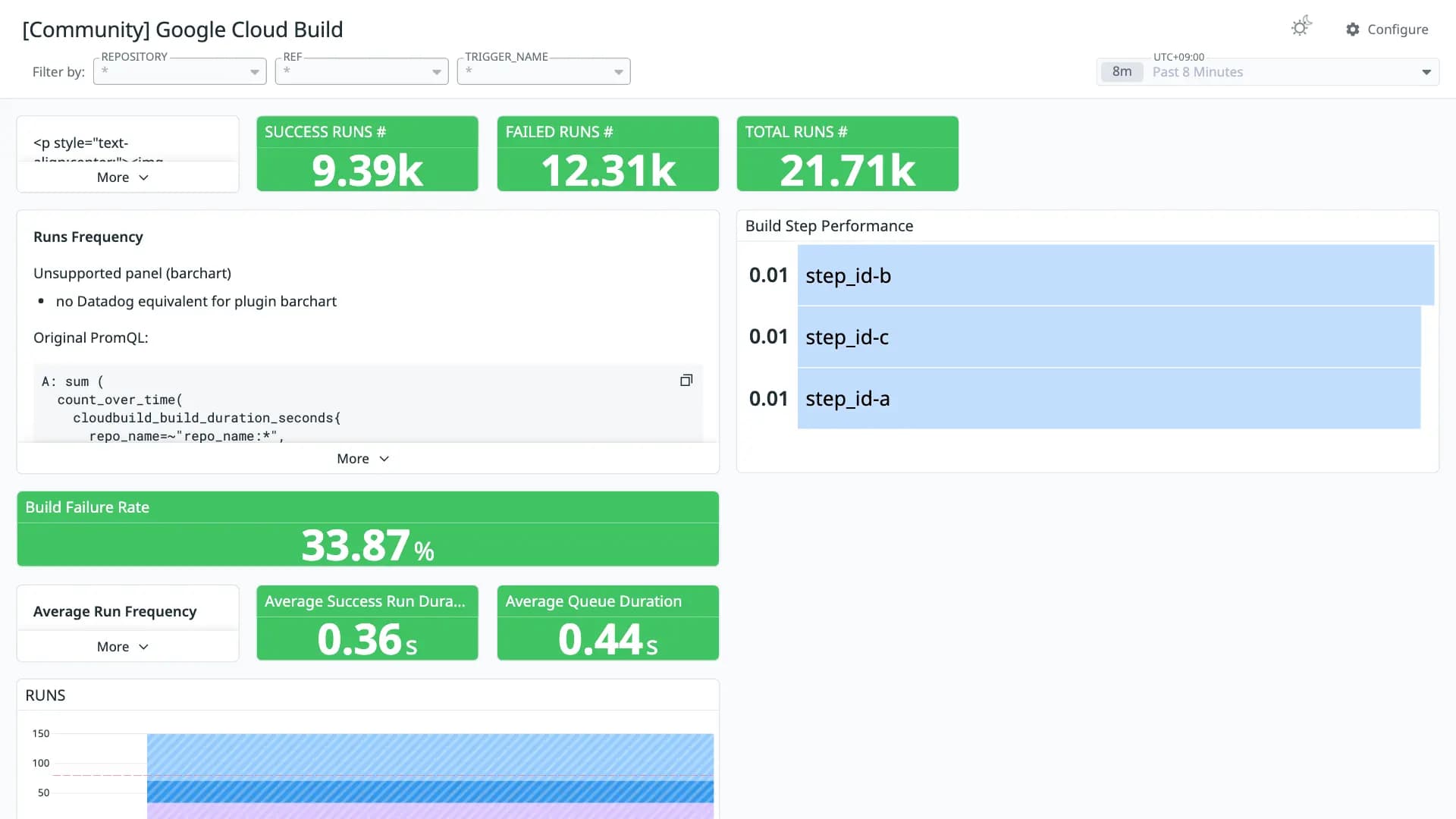
Task: Click the UTC+09:00 timezone label
Action: 1178,57
